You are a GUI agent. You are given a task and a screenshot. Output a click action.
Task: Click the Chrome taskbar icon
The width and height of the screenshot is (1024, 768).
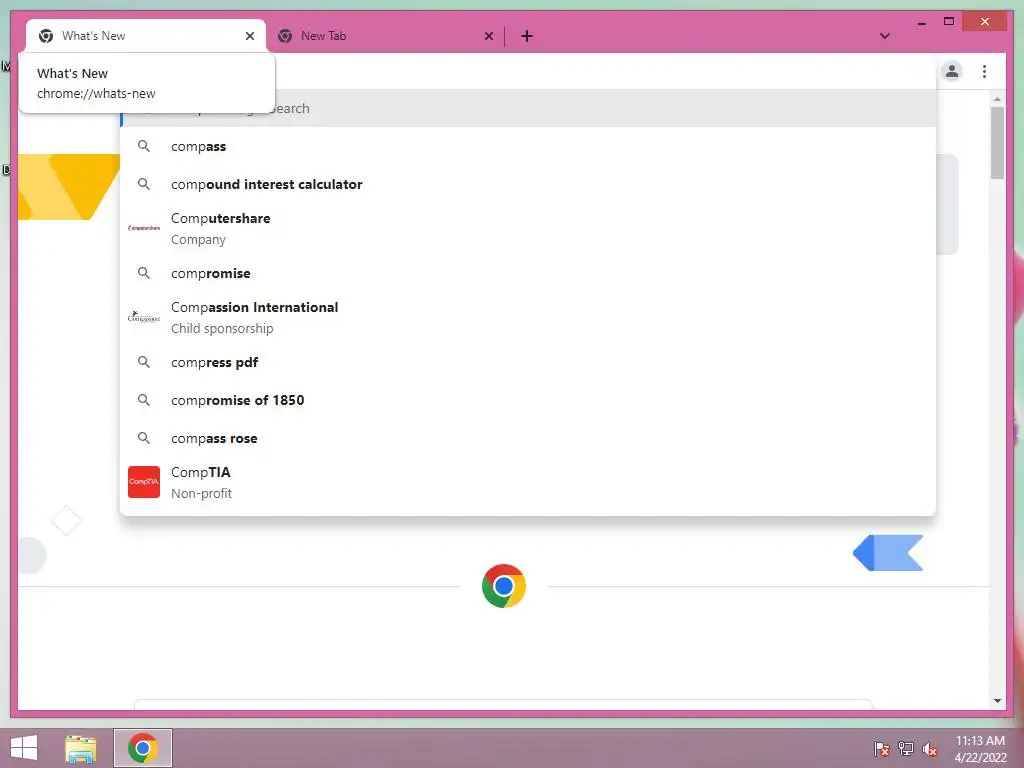[143, 748]
